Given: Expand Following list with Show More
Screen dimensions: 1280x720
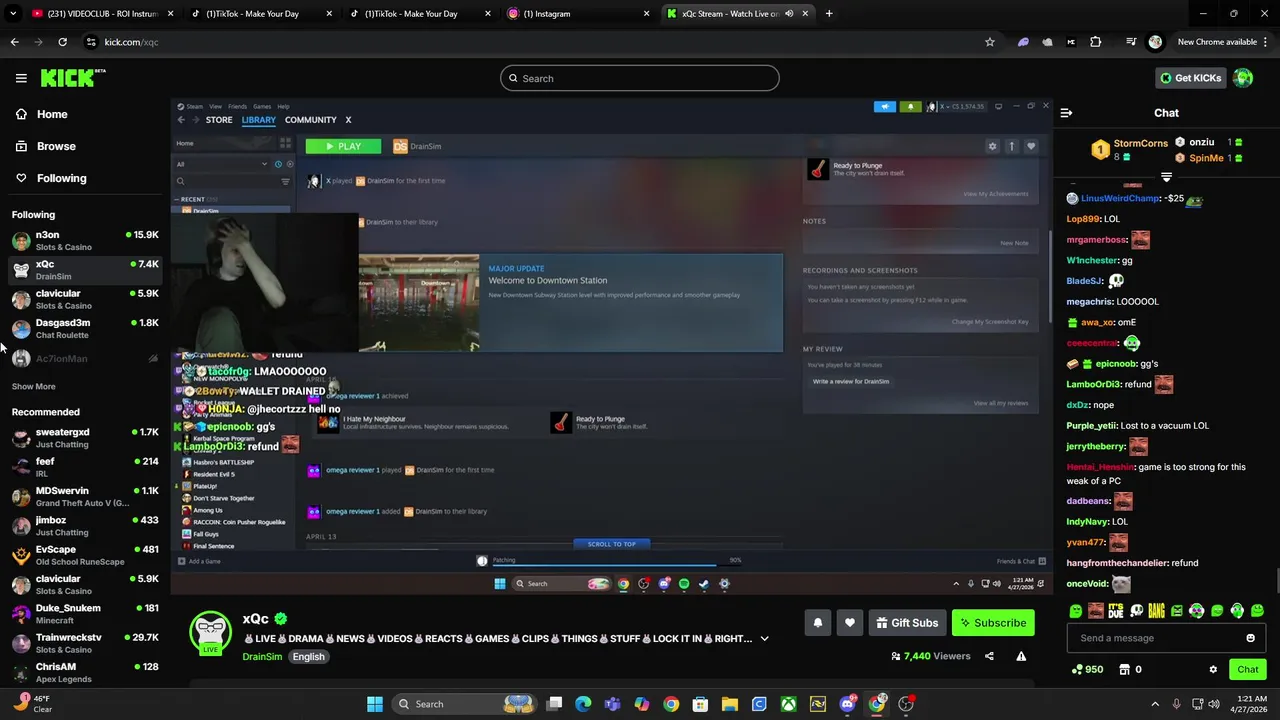Looking at the screenshot, I should coord(33,386).
